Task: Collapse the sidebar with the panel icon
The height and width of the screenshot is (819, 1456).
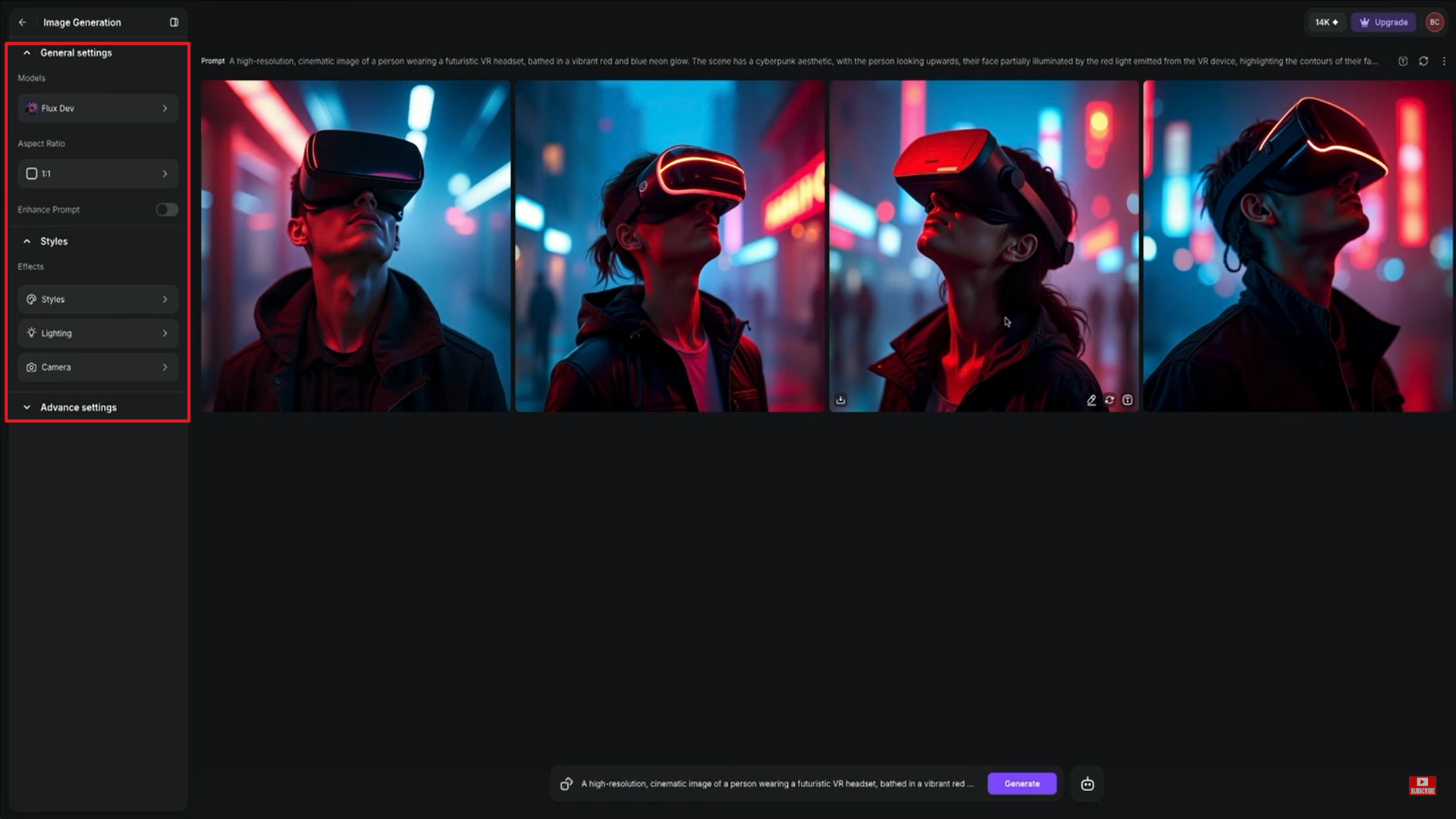Action: pyautogui.click(x=174, y=23)
